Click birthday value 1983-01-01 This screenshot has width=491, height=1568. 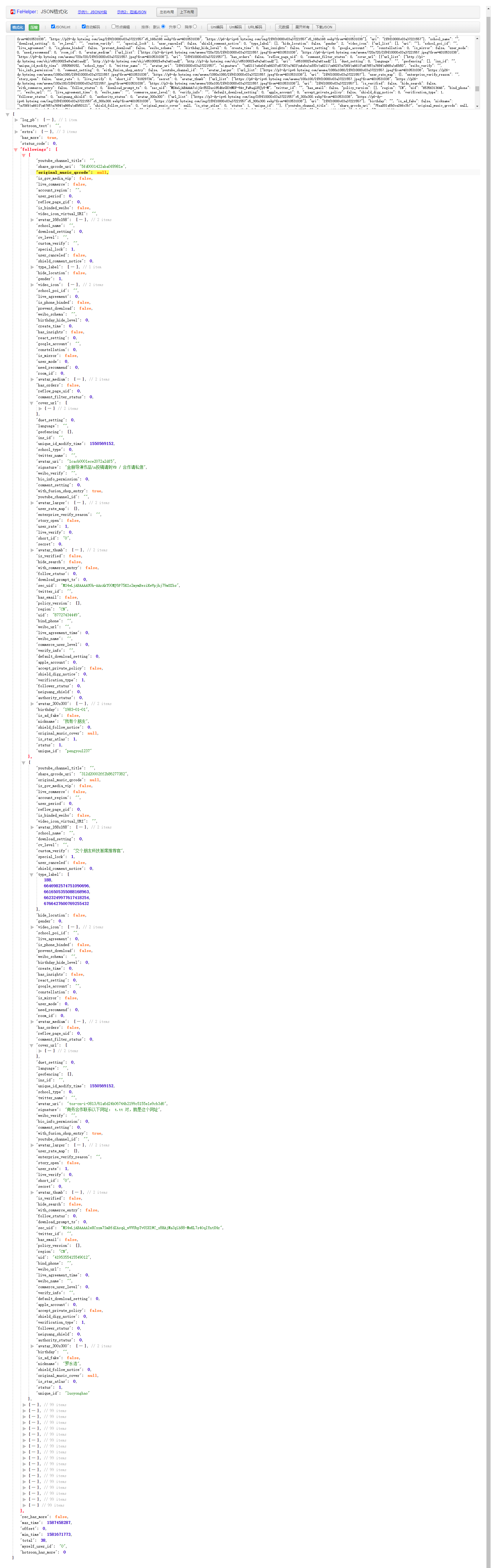click(76, 710)
